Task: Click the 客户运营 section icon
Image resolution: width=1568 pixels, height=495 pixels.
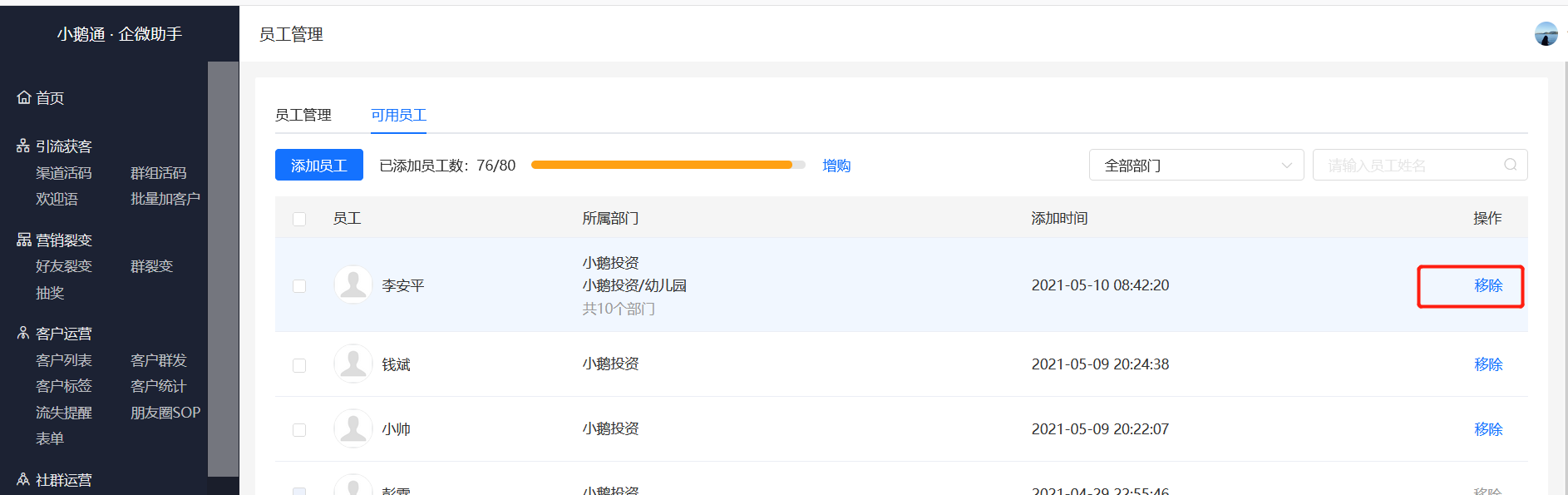Action: click(23, 333)
